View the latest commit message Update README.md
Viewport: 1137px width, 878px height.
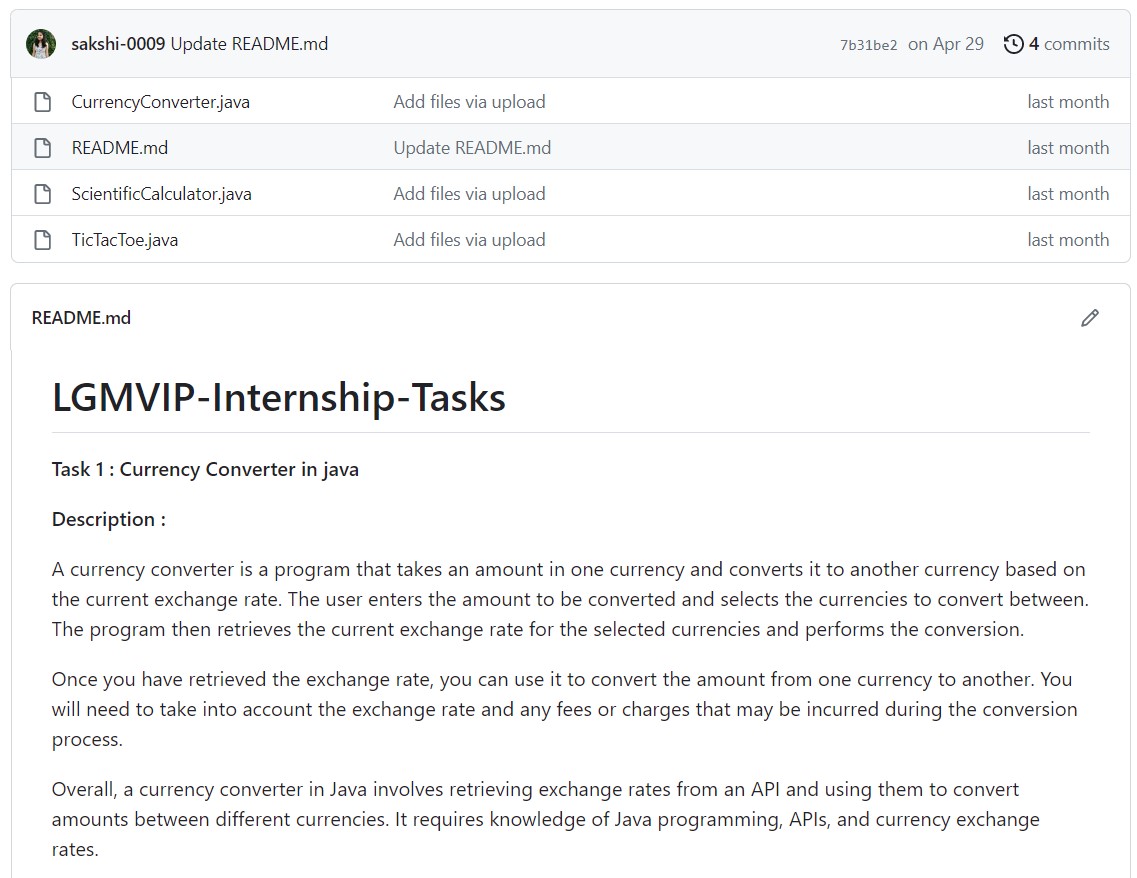point(250,44)
